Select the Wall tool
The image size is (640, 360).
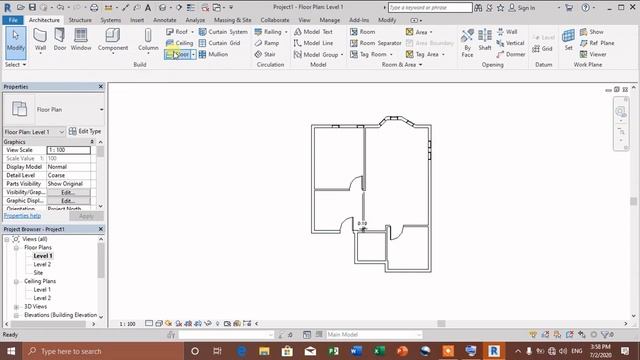40,40
